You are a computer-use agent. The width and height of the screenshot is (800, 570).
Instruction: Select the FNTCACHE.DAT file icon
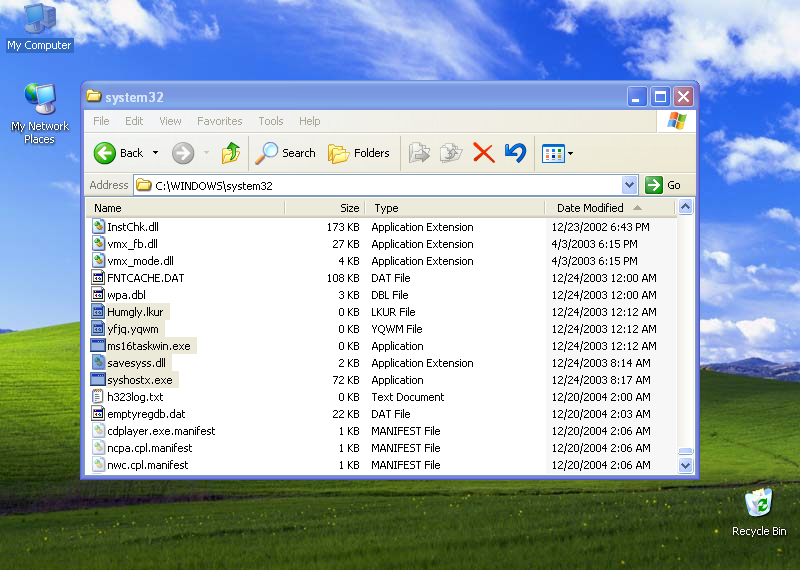pyautogui.click(x=98, y=278)
